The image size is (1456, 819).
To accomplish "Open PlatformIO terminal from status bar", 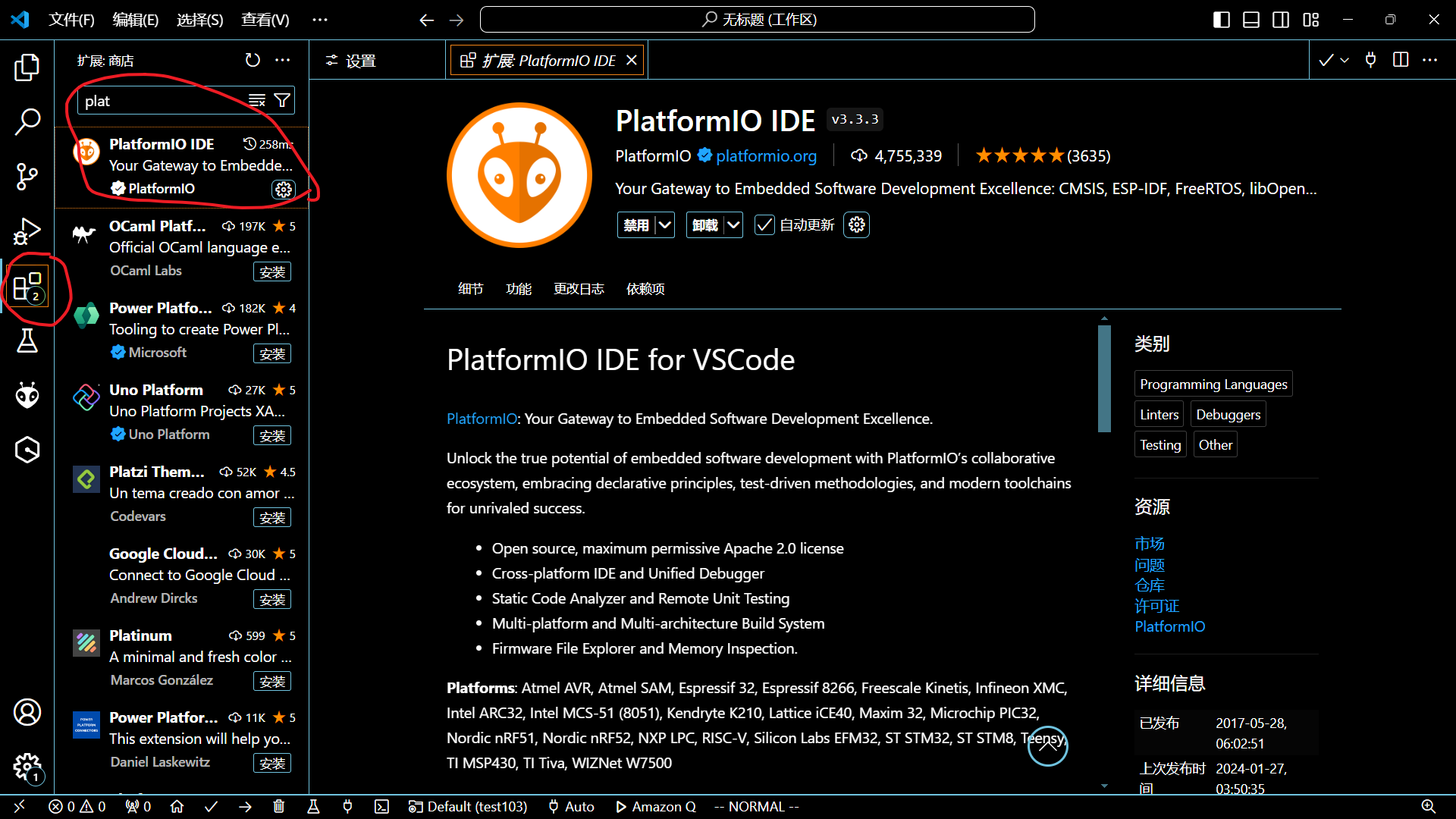I will (381, 806).
